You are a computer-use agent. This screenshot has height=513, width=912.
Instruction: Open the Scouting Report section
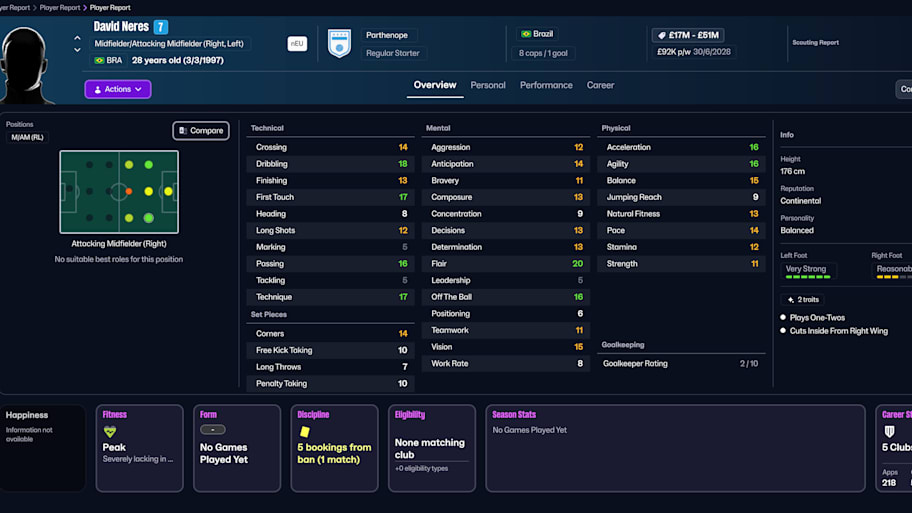[x=815, y=42]
